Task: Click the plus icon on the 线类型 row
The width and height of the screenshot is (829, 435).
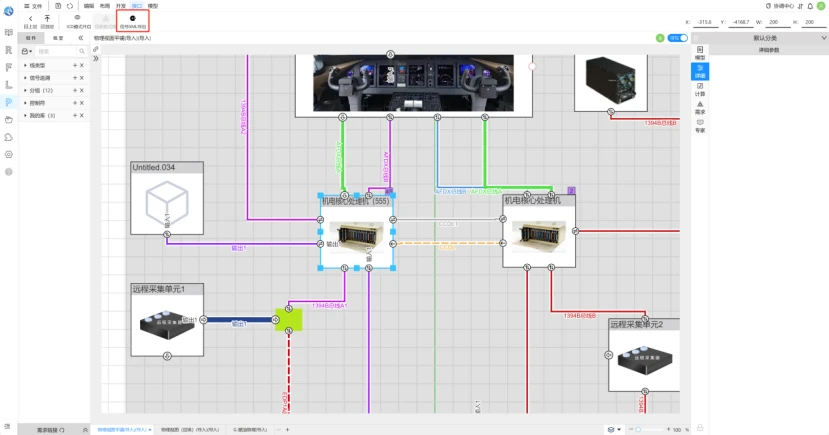Action: tap(75, 66)
